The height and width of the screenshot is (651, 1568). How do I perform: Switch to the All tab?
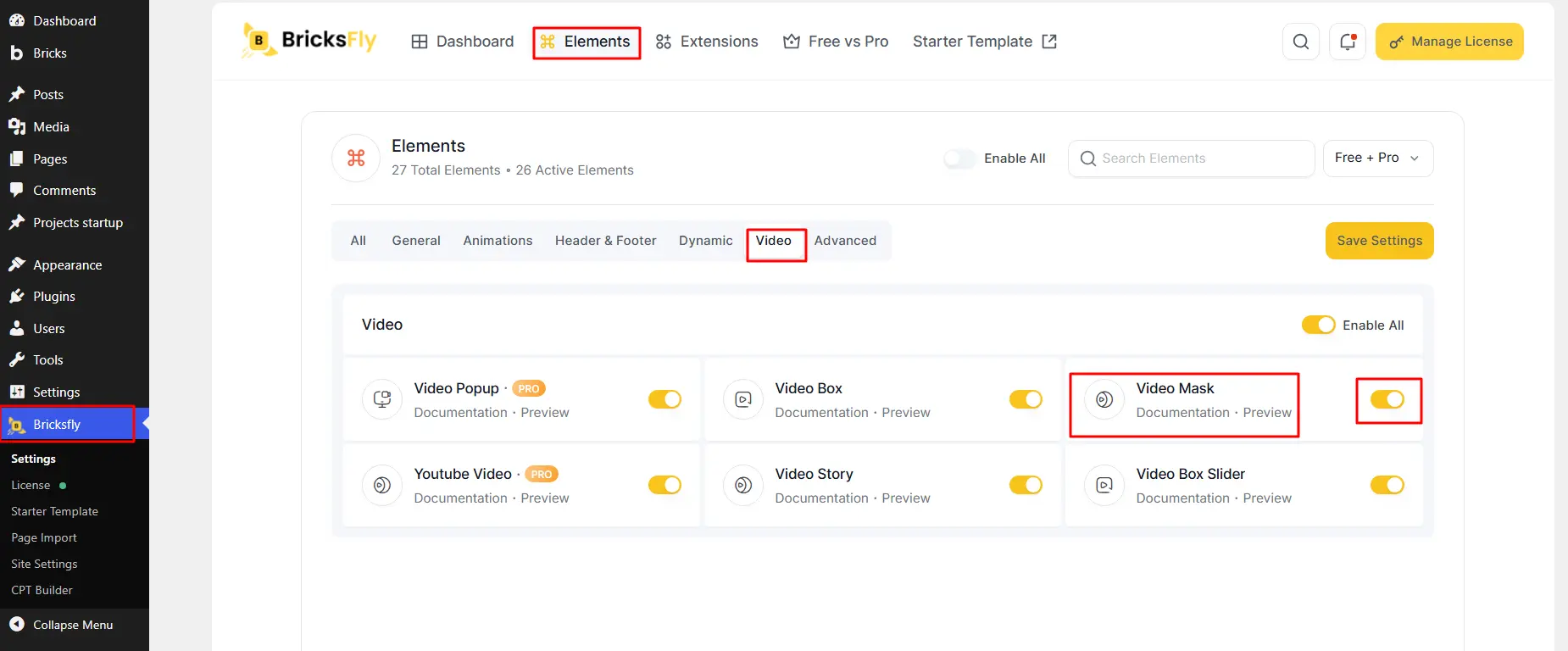[x=359, y=241]
